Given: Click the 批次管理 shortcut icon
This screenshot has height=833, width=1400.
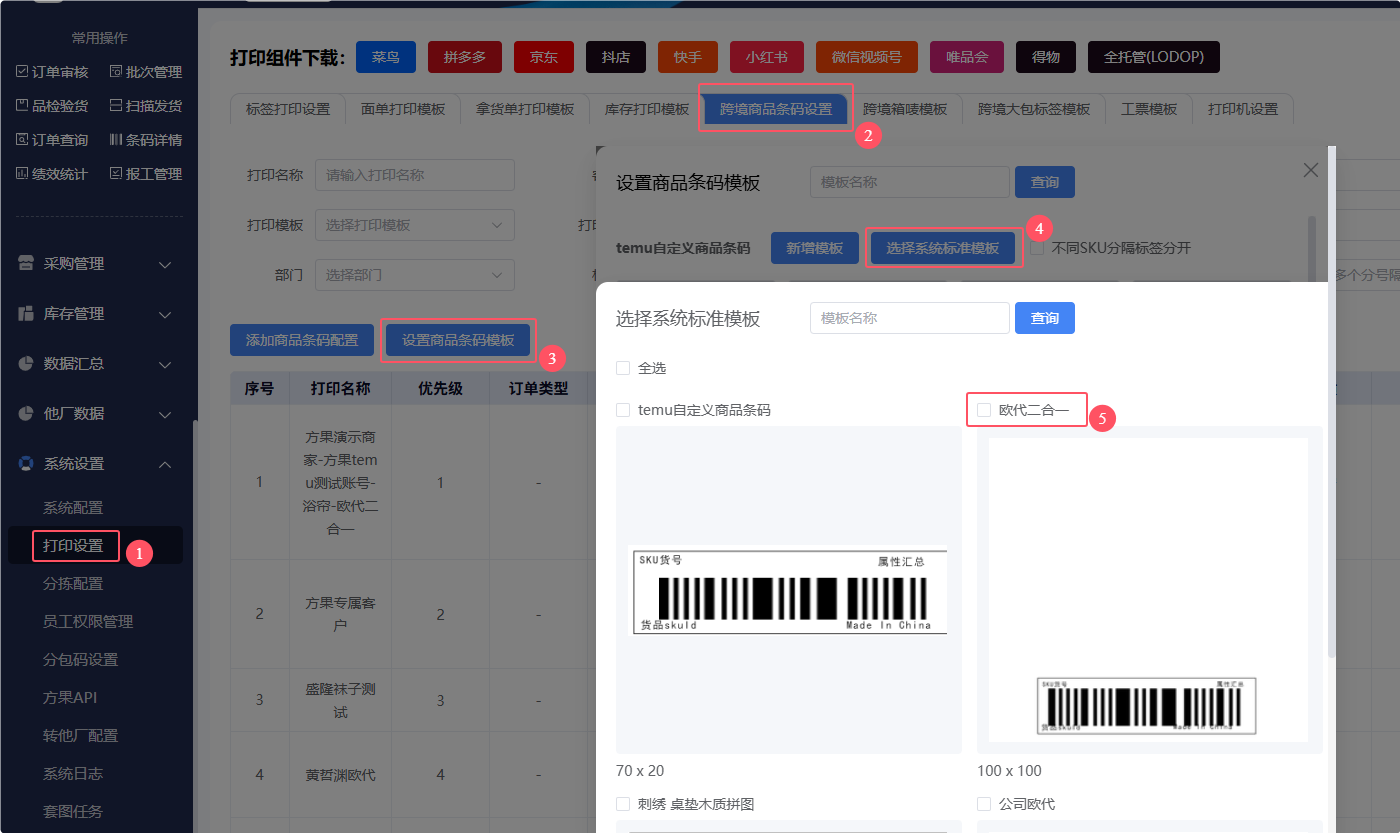Looking at the screenshot, I should 116,72.
